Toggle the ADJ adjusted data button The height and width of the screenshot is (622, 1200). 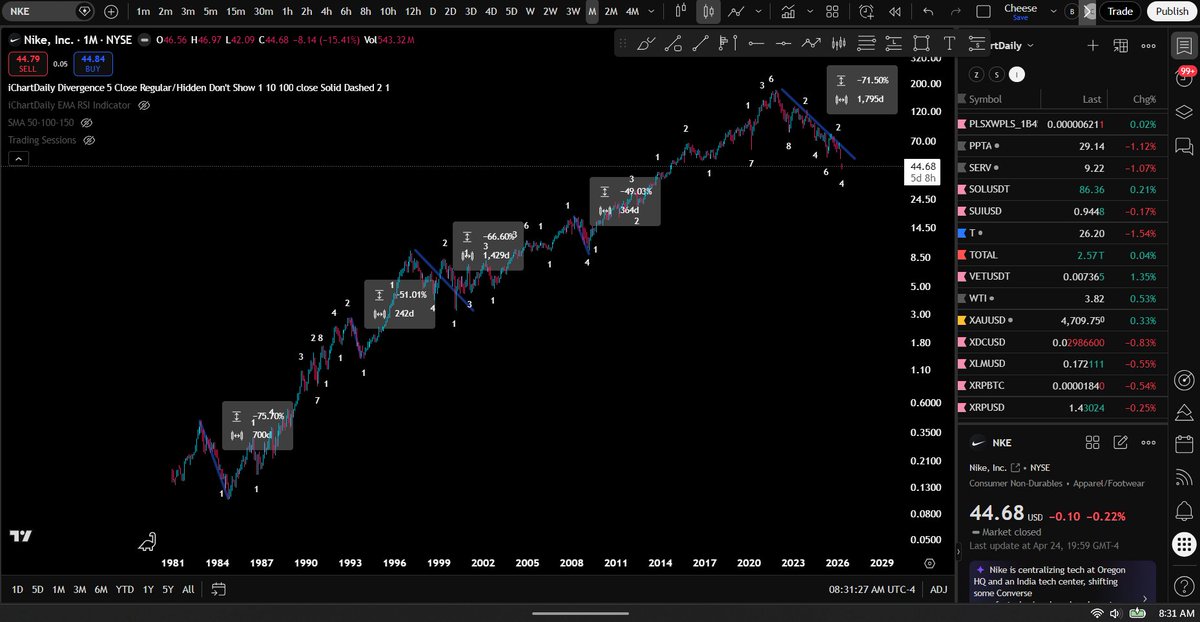point(938,589)
